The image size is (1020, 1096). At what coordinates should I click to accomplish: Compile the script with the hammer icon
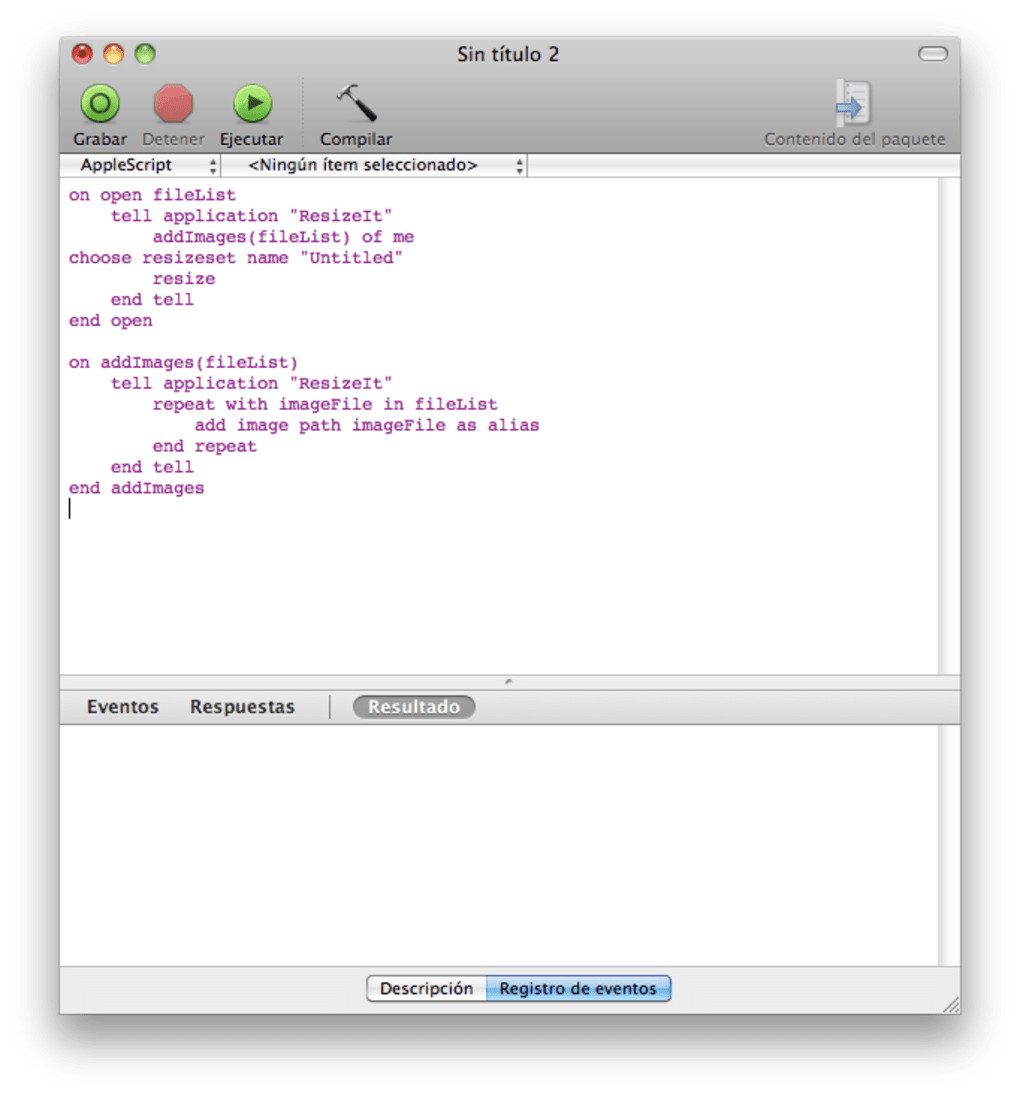356,103
